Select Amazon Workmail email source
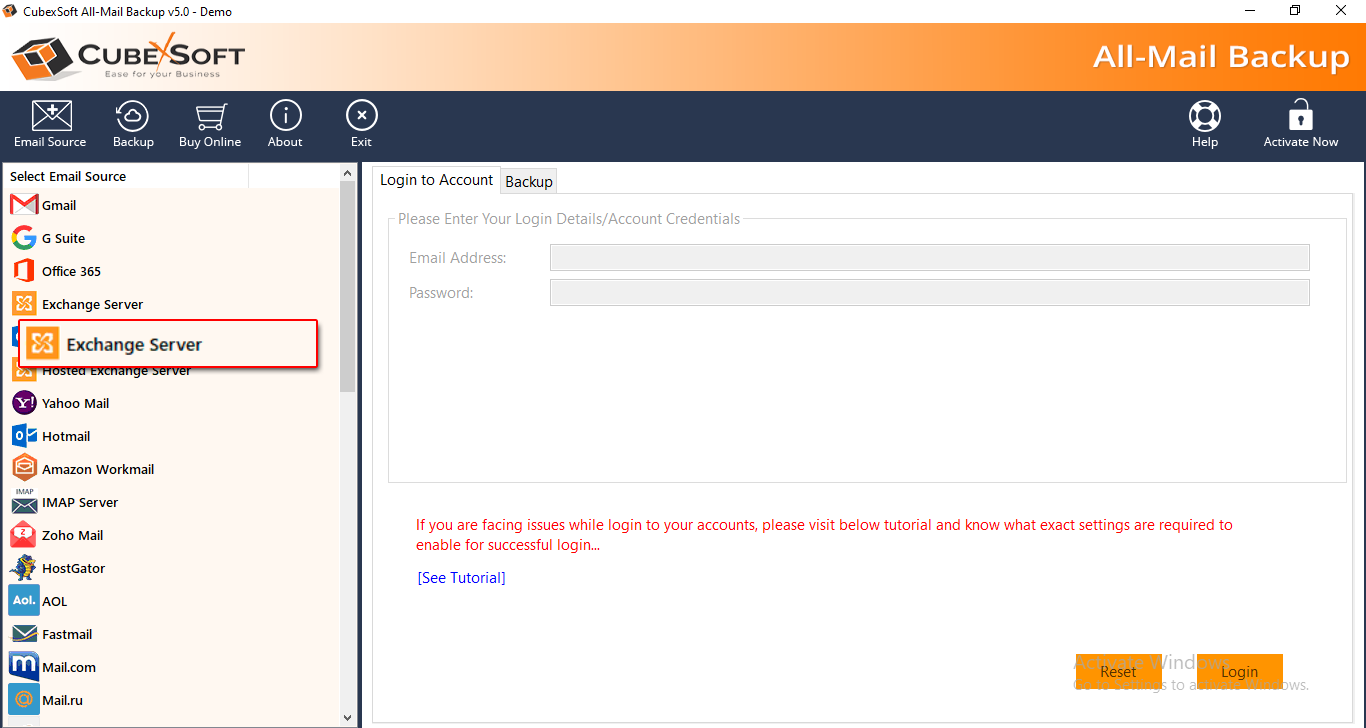The width and height of the screenshot is (1366, 728). point(97,469)
